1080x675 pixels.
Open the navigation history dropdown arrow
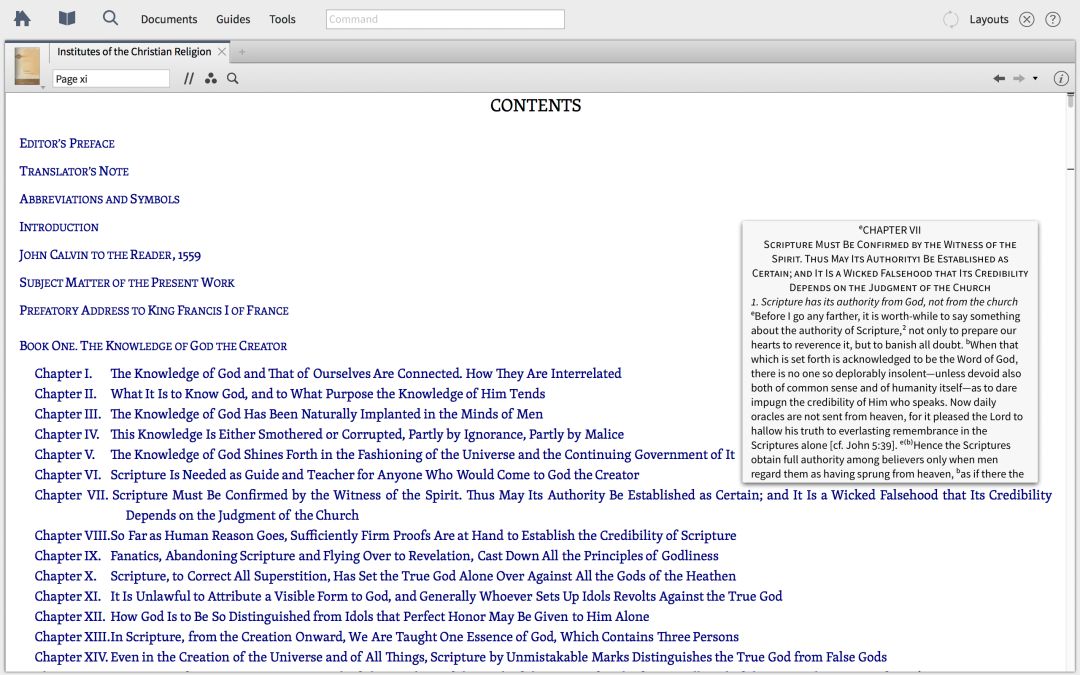tap(1035, 79)
